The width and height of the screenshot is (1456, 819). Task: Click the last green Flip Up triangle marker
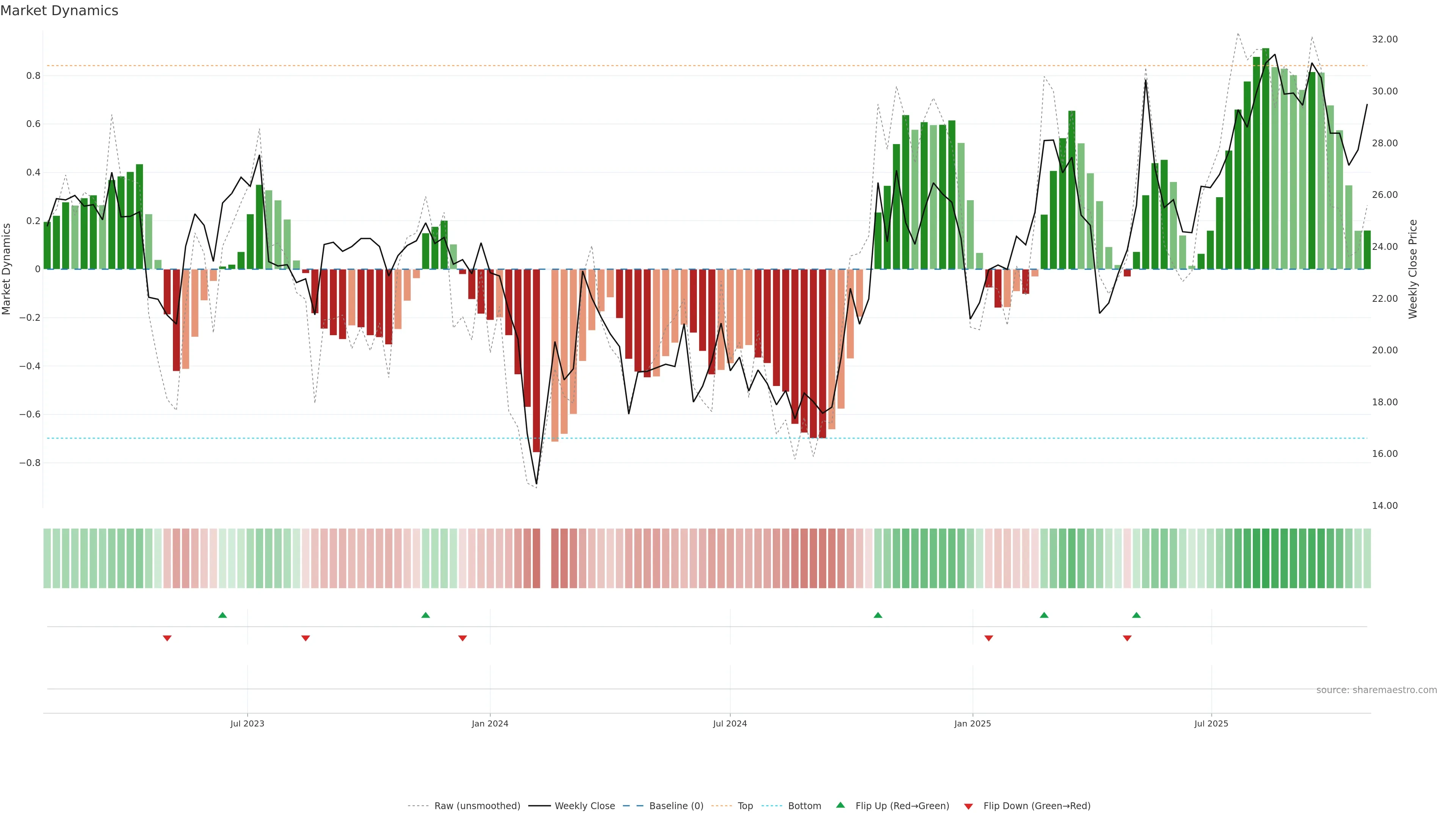tap(1137, 615)
